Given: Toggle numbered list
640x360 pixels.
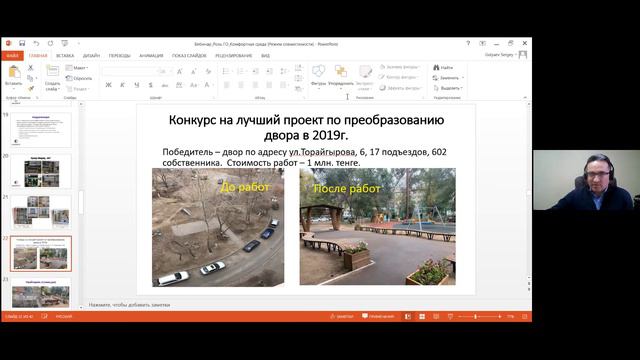Looking at the screenshot, I should coord(241,71).
